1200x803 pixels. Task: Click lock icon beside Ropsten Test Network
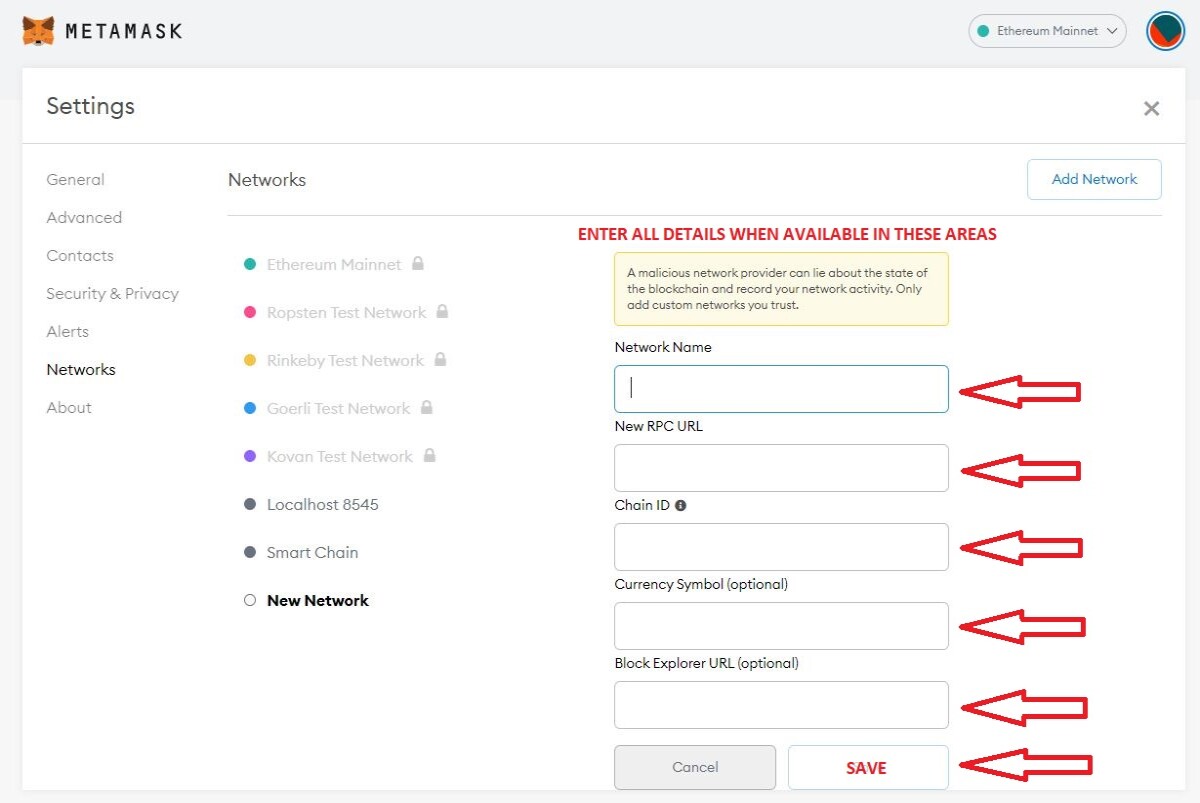pos(442,312)
